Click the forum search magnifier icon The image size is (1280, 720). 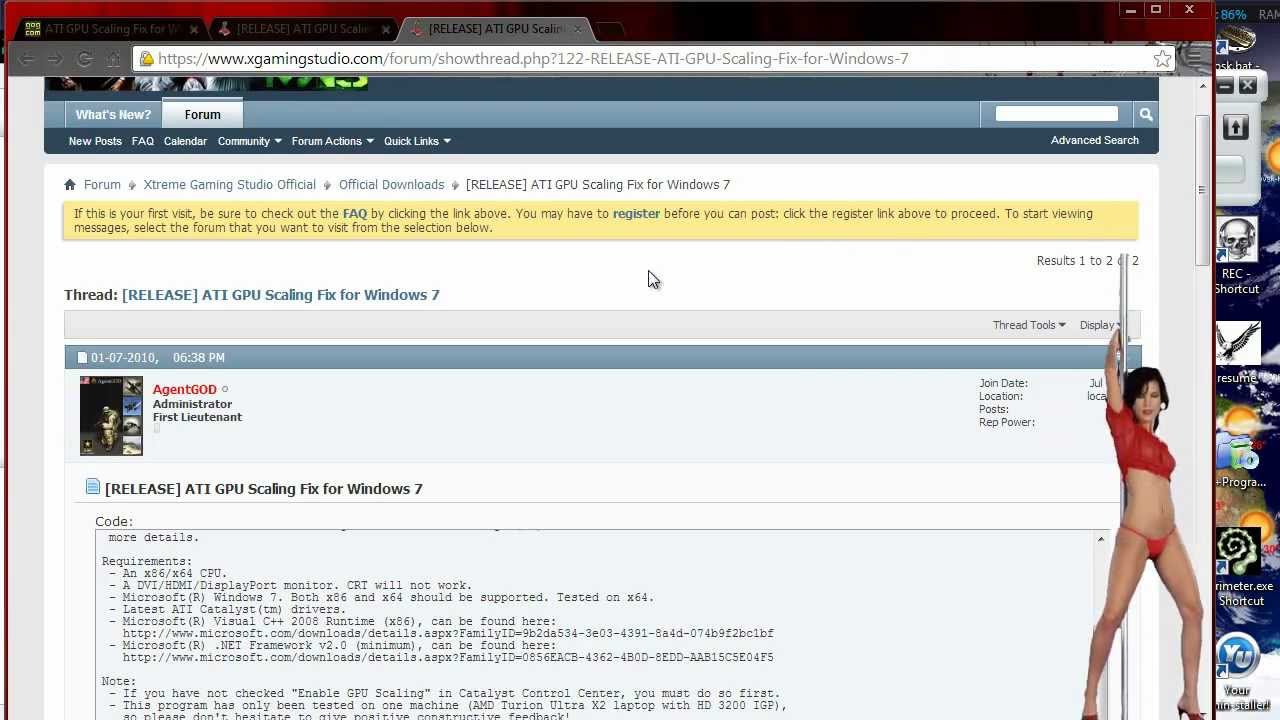click(1146, 114)
